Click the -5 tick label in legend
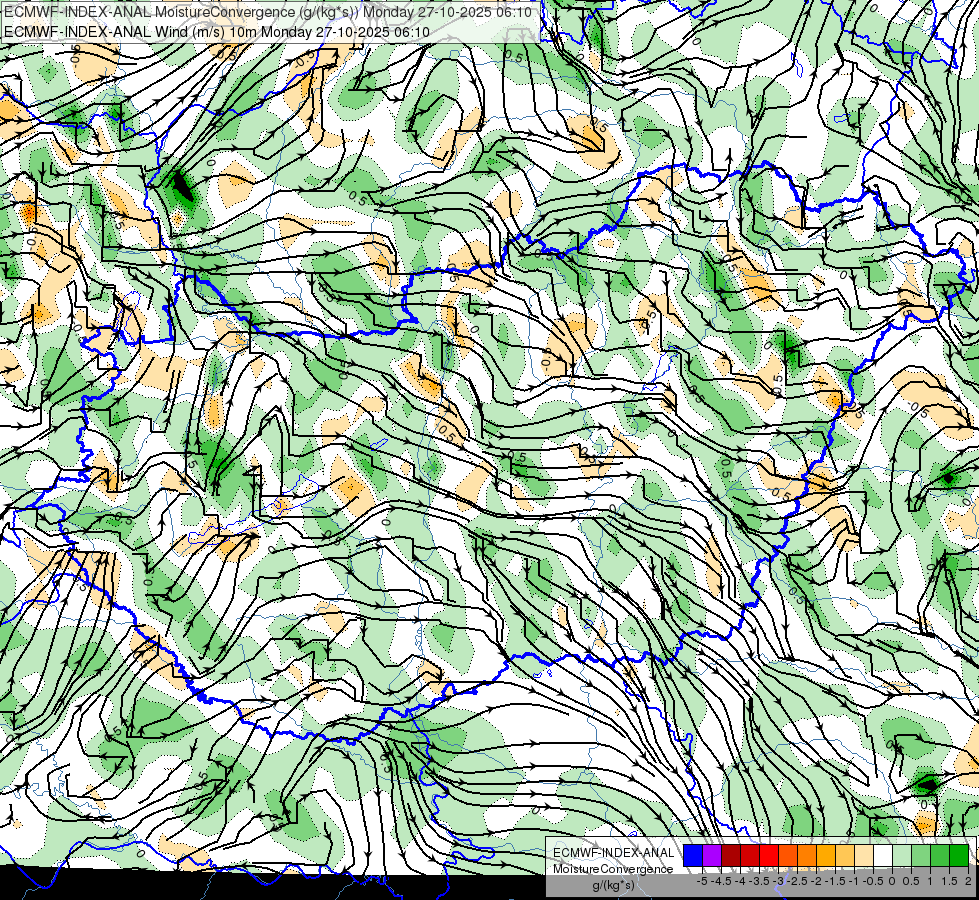This screenshot has width=979, height=900. click(702, 881)
